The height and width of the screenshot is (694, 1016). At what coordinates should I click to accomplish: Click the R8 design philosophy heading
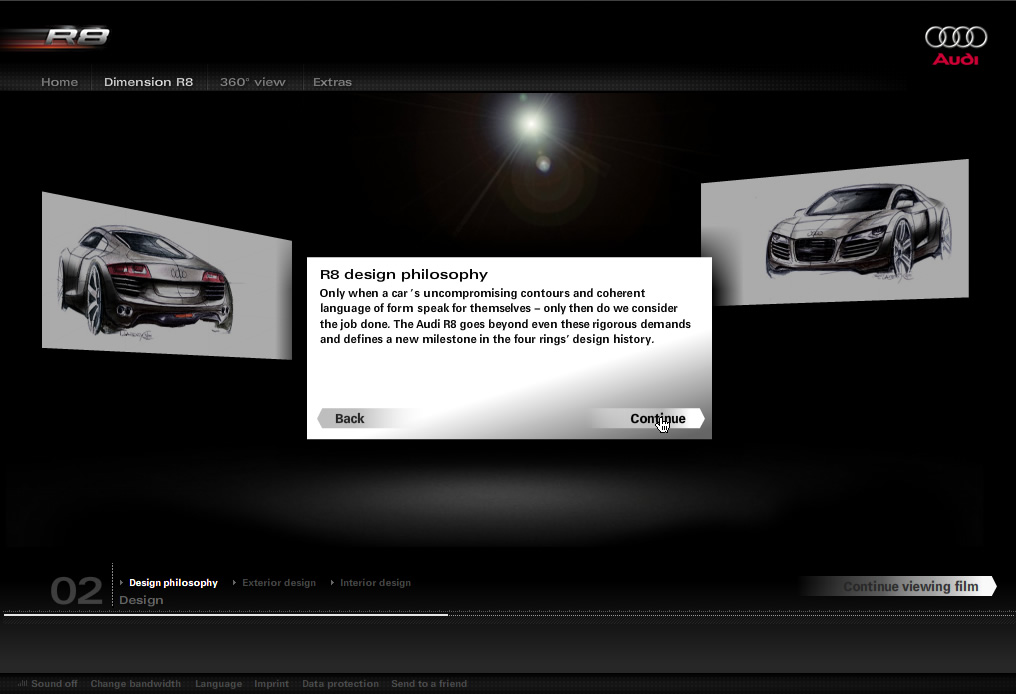[404, 274]
